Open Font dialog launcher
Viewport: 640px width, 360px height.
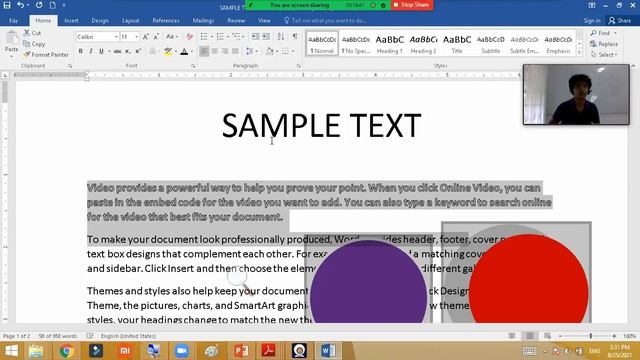(193, 66)
